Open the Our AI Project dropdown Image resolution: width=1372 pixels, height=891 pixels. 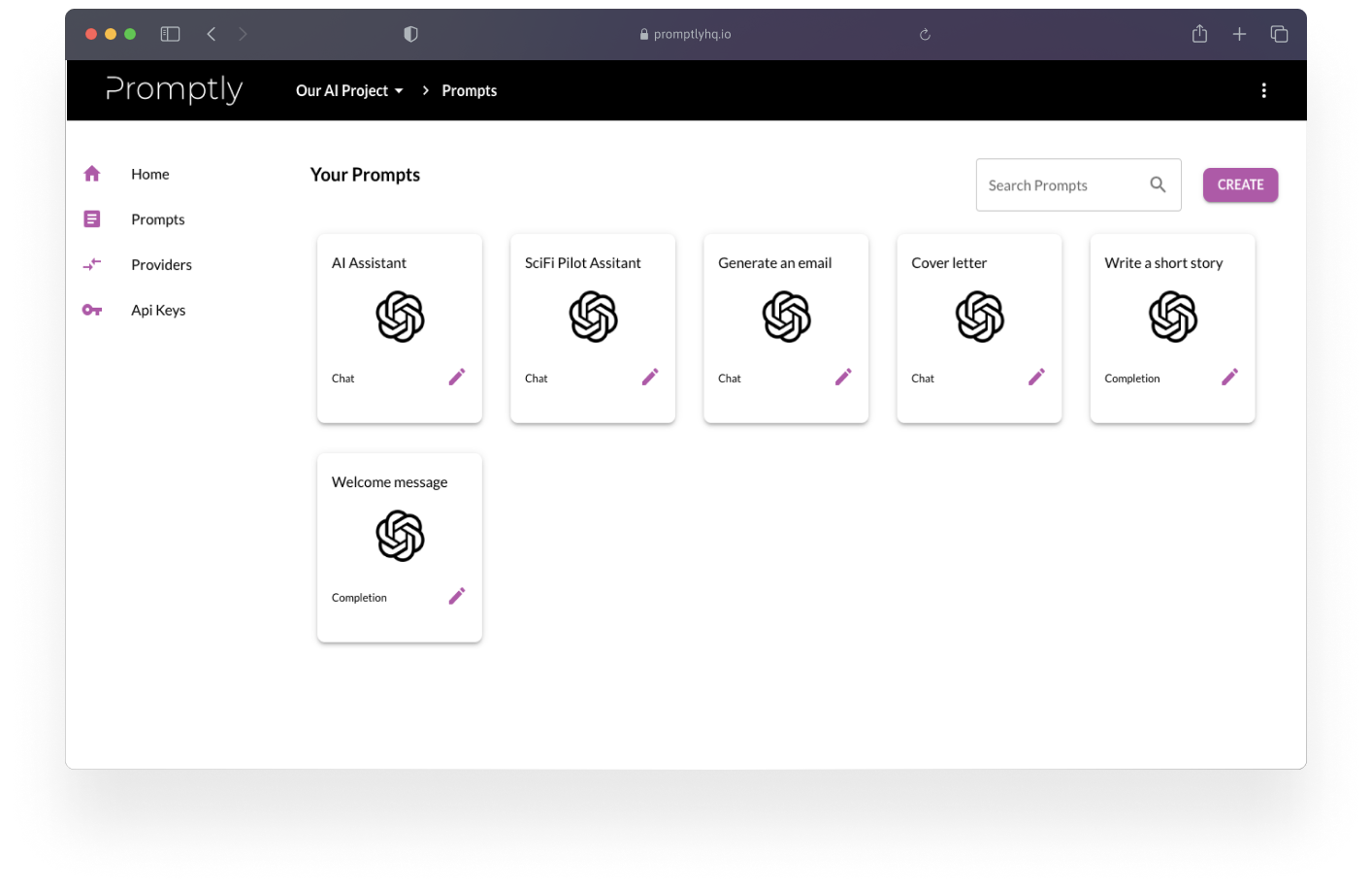349,90
